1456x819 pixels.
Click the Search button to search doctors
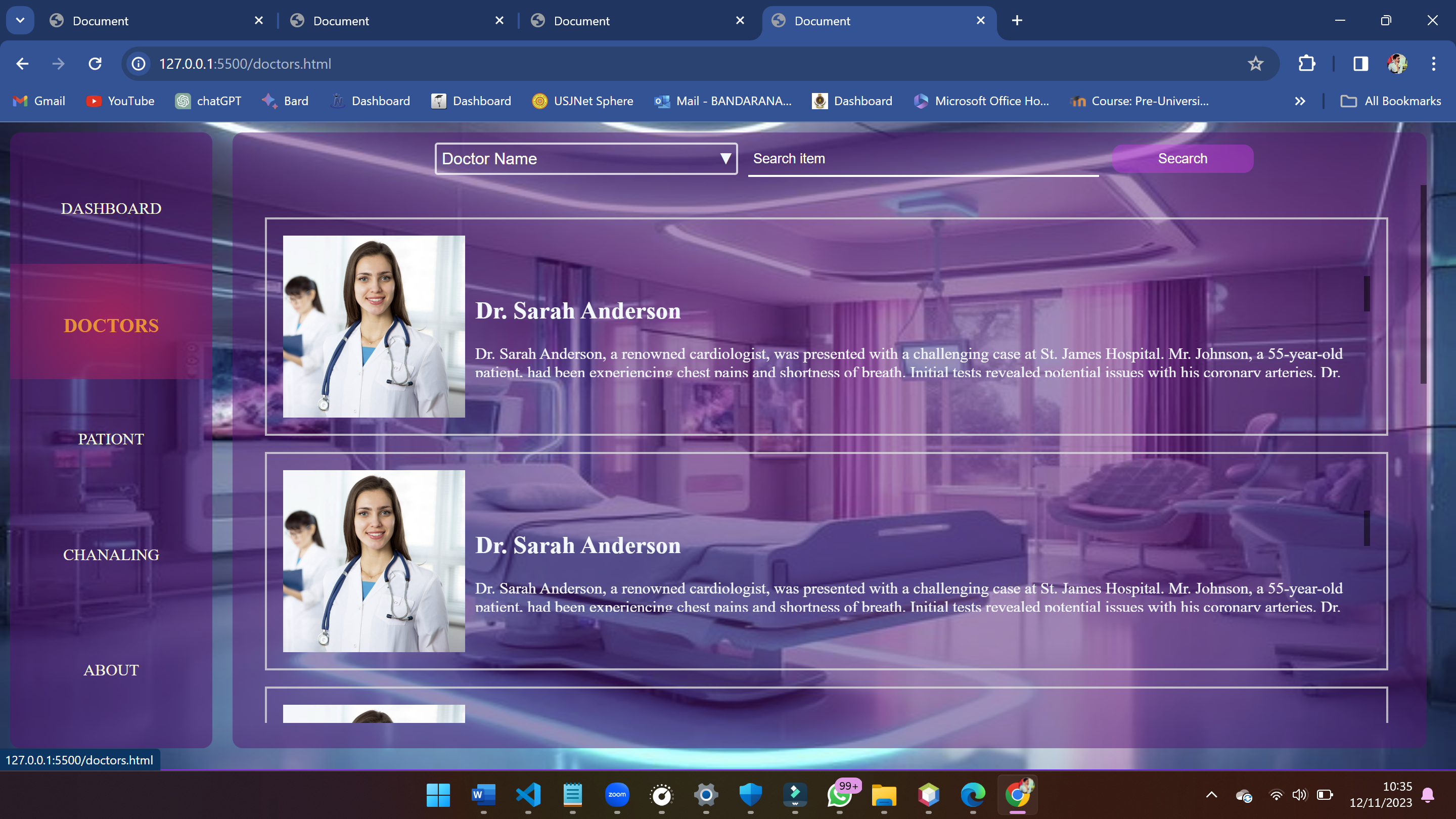1183,158
